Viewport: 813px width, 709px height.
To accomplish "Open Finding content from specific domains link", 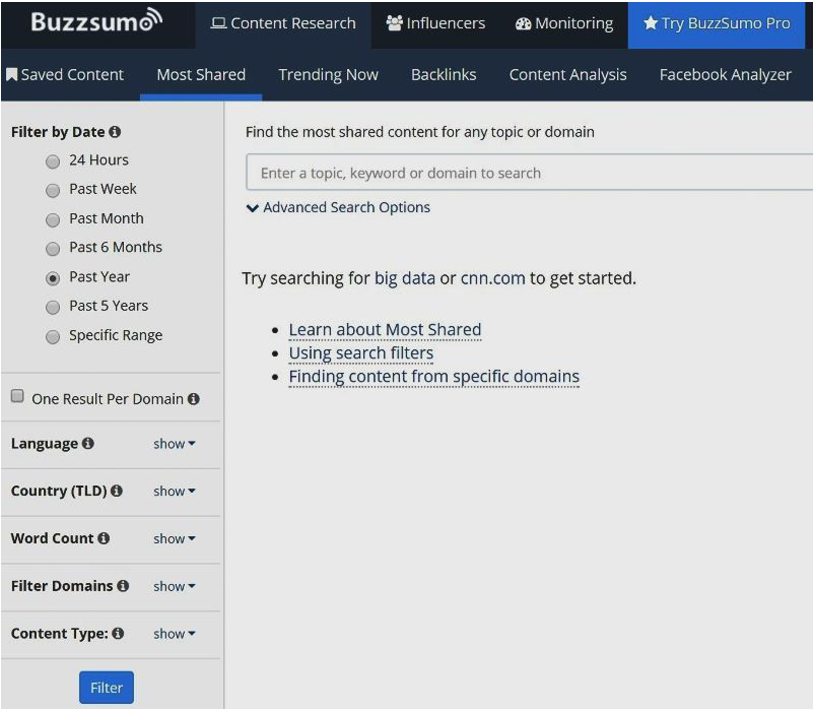I will pos(434,377).
